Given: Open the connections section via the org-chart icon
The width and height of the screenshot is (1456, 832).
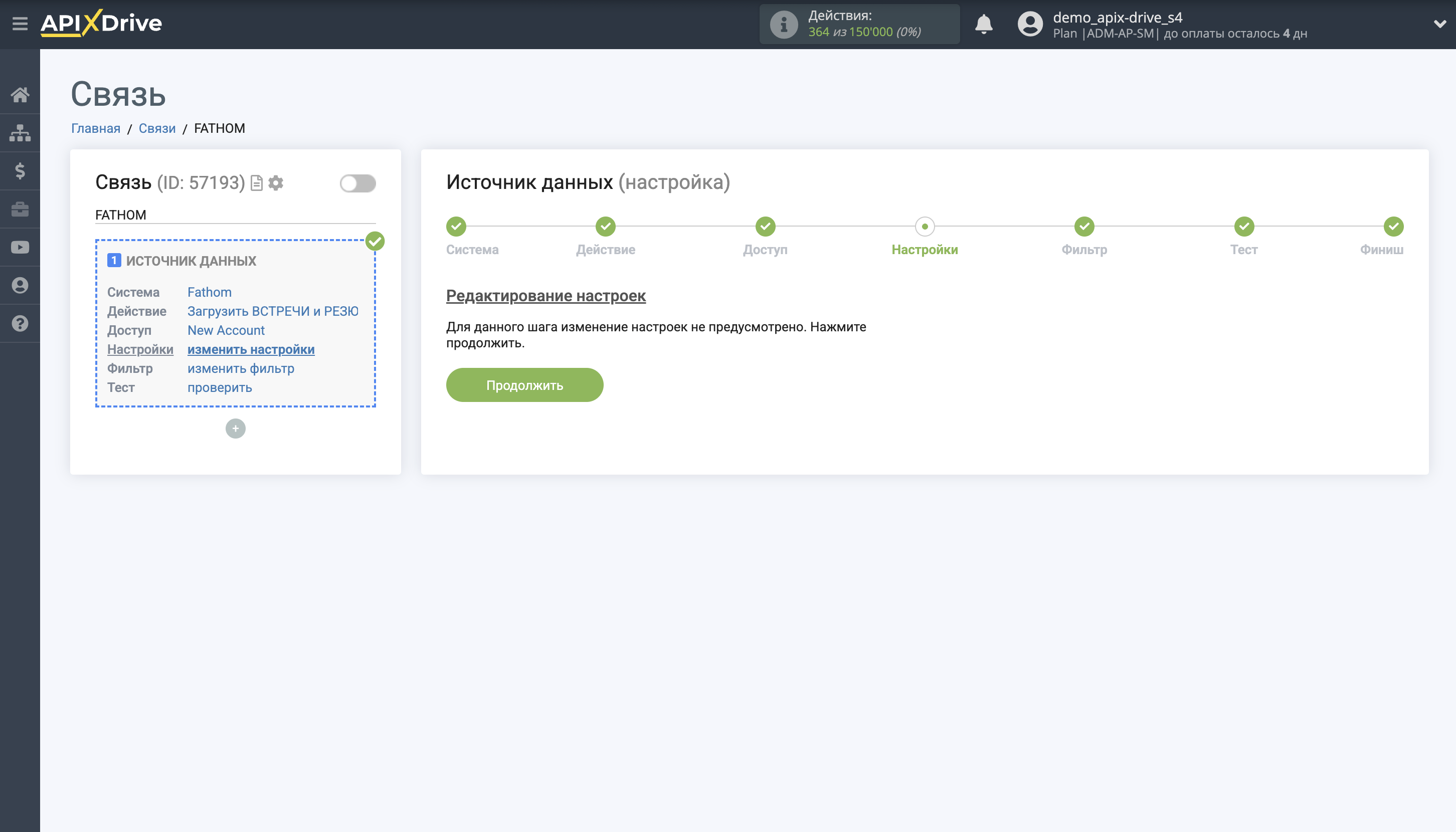Looking at the screenshot, I should [x=20, y=133].
